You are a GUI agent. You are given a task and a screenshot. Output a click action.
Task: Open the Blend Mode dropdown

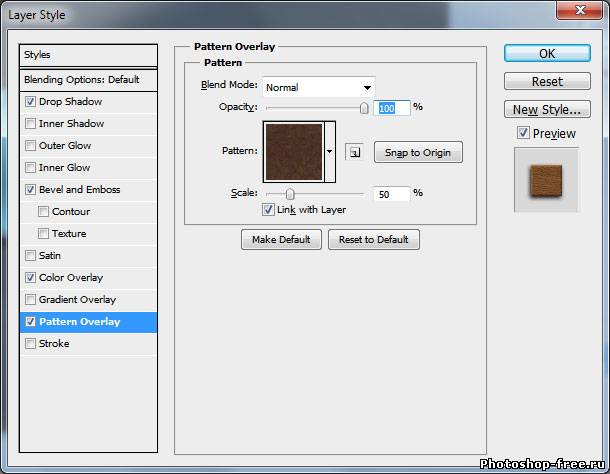tap(318, 87)
